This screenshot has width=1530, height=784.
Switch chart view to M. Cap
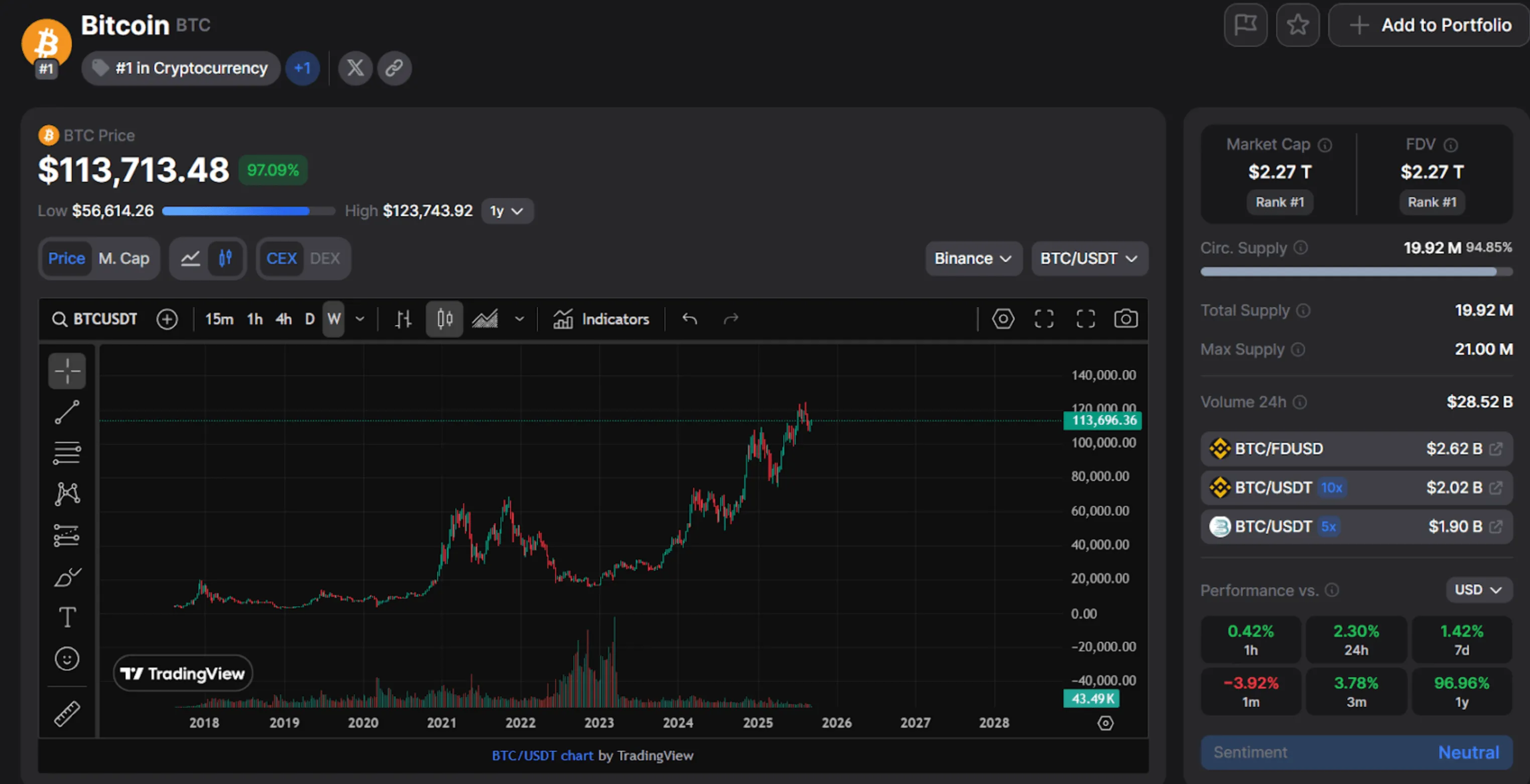coord(123,258)
